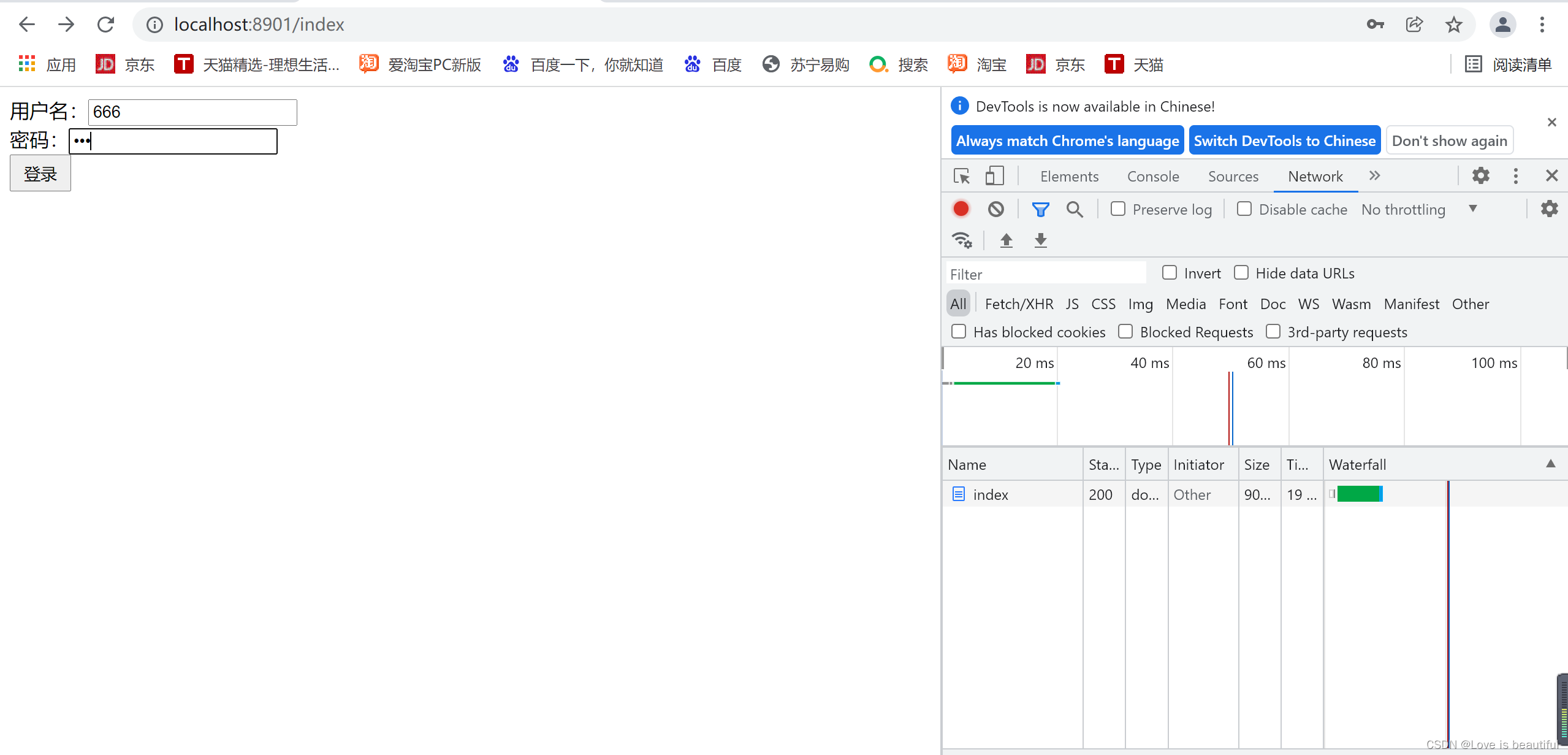Activate the inspect element picker
Viewport: 1568px width, 755px height.
coord(961,177)
